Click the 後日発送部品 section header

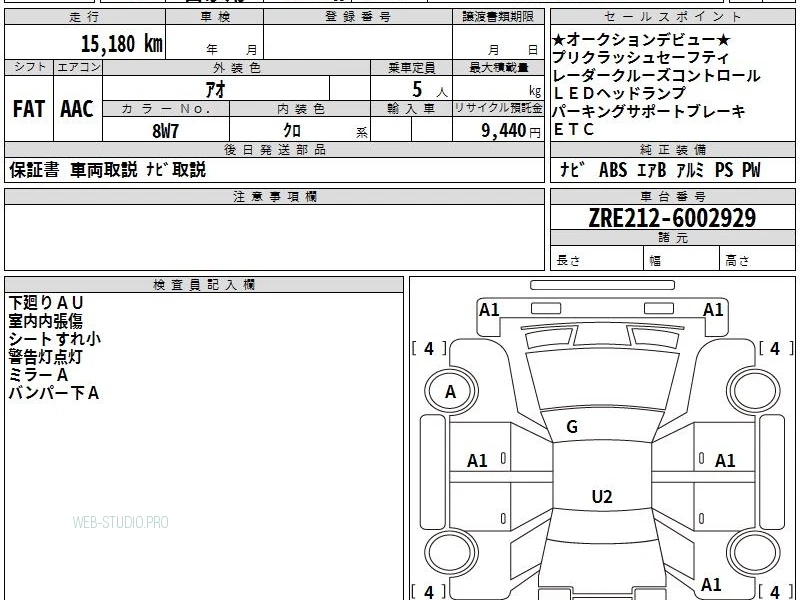pyautogui.click(x=274, y=149)
